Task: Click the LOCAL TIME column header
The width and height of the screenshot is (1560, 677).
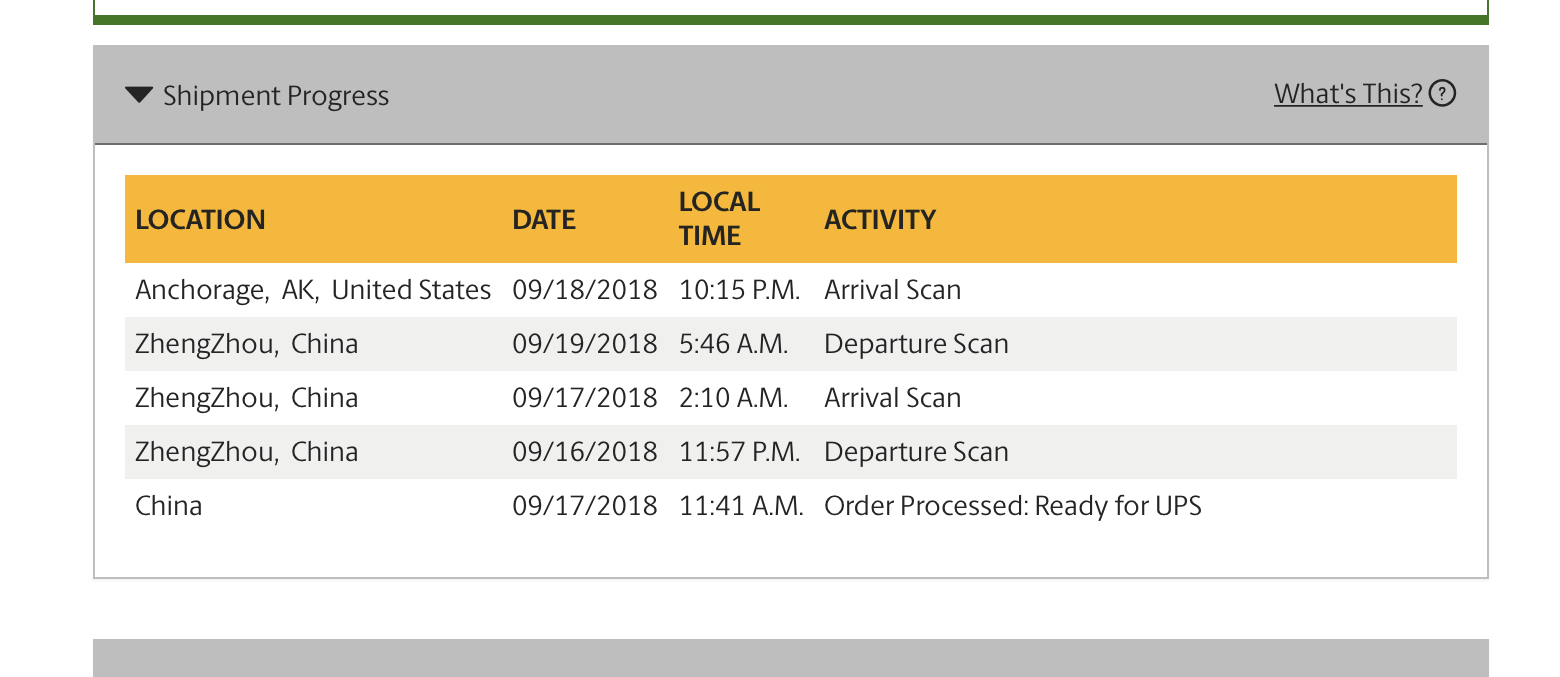Action: pyautogui.click(x=719, y=219)
